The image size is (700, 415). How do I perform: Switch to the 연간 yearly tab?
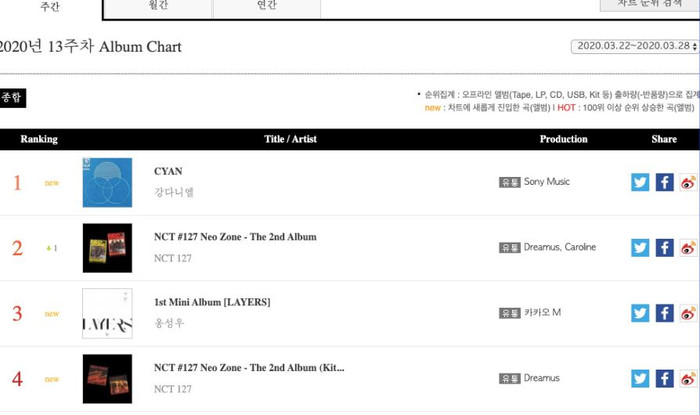[x=267, y=6]
